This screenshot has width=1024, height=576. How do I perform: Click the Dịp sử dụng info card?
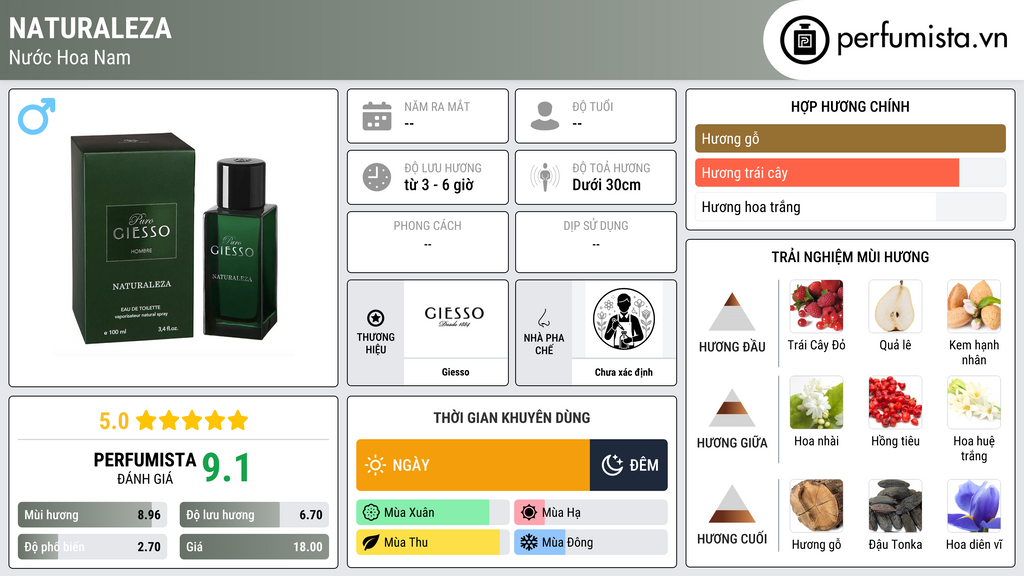tap(596, 242)
